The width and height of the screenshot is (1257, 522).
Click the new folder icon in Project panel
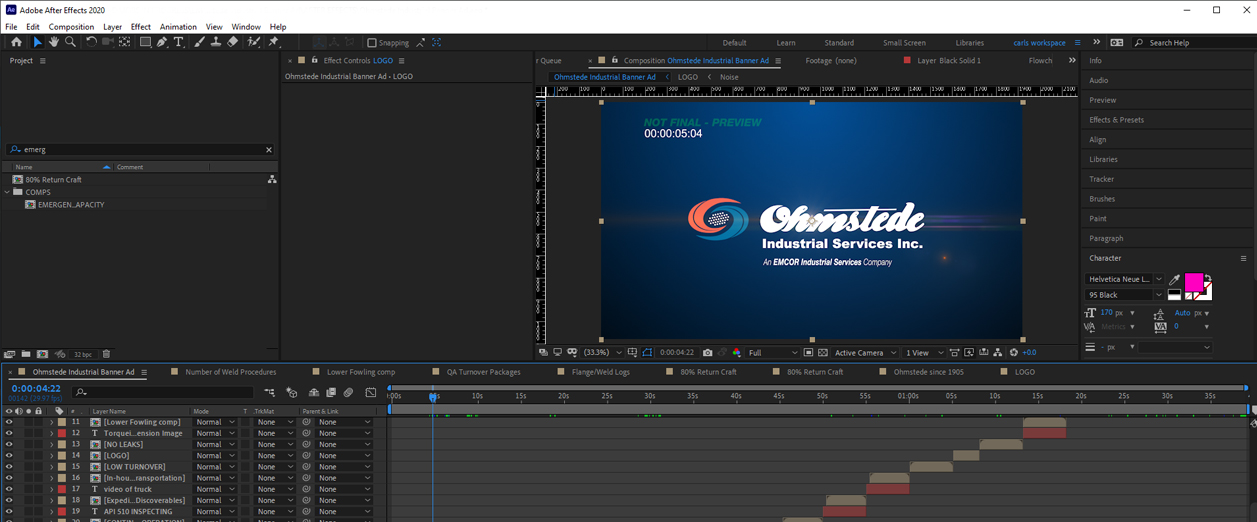click(26, 354)
